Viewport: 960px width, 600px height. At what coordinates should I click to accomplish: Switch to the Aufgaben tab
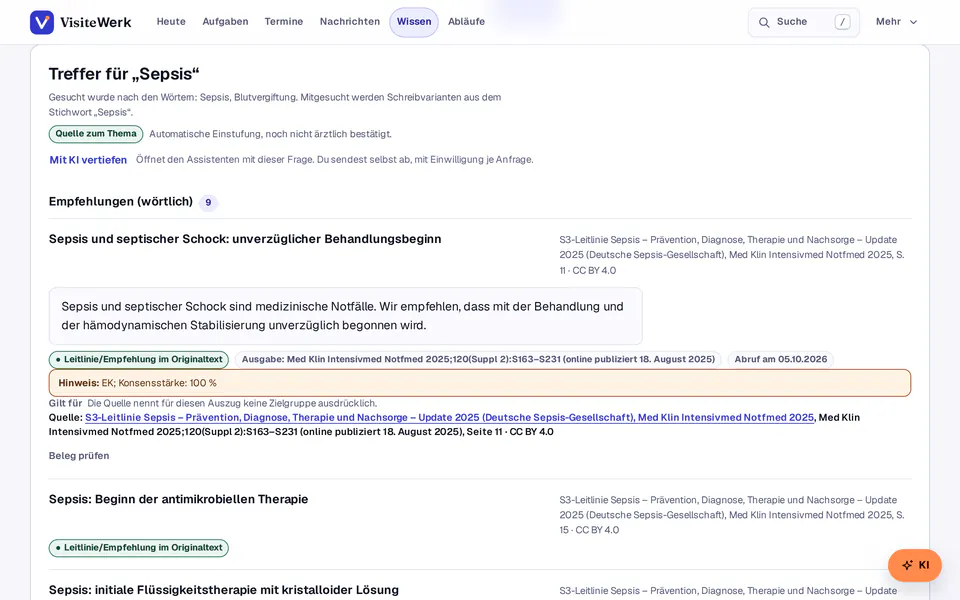click(225, 21)
